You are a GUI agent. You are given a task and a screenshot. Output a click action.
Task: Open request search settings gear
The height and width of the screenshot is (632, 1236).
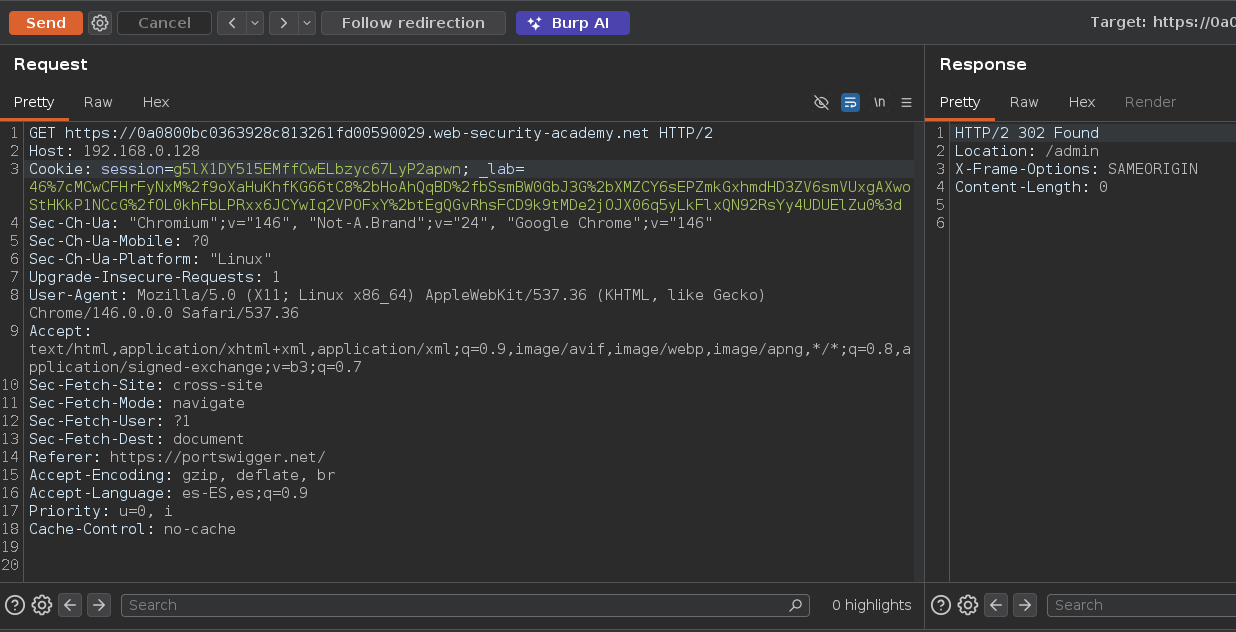tap(42, 605)
